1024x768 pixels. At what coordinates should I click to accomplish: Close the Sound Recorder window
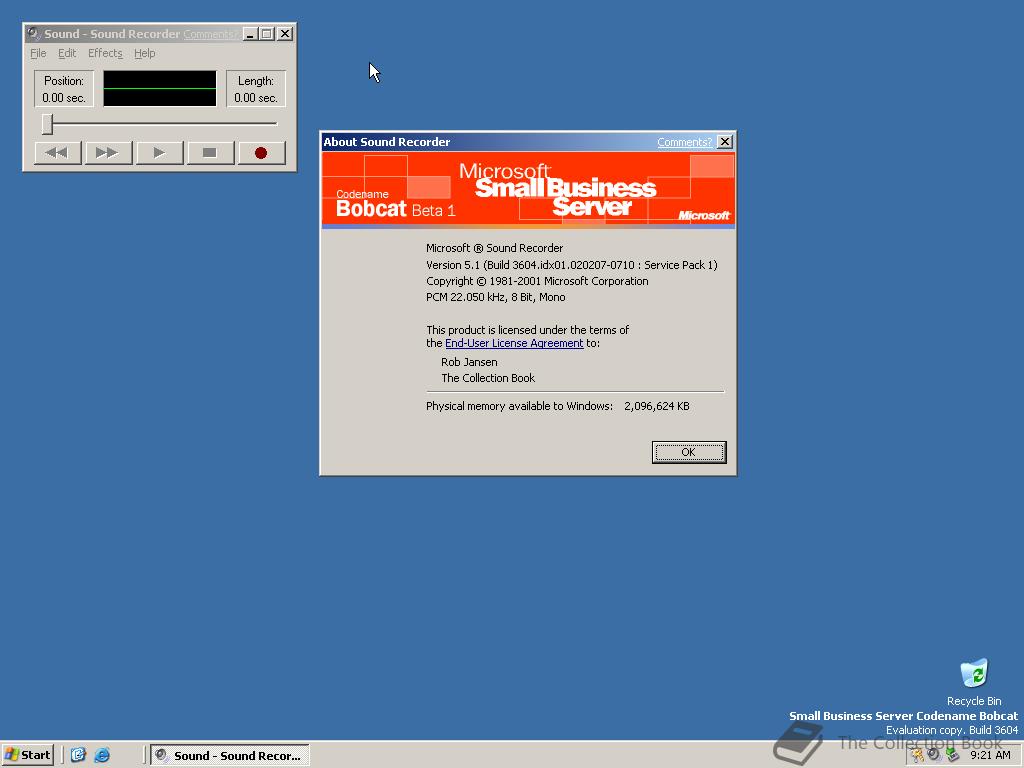[x=285, y=33]
